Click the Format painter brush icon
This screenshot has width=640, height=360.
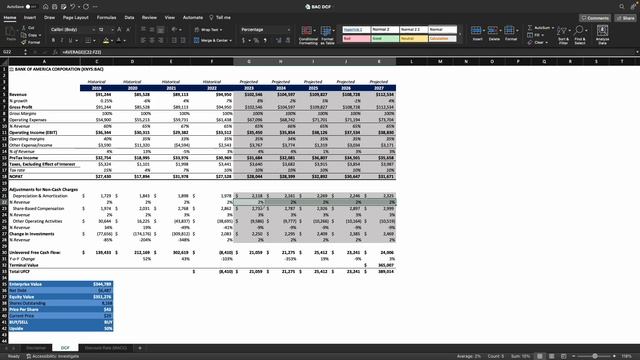coord(24,42)
